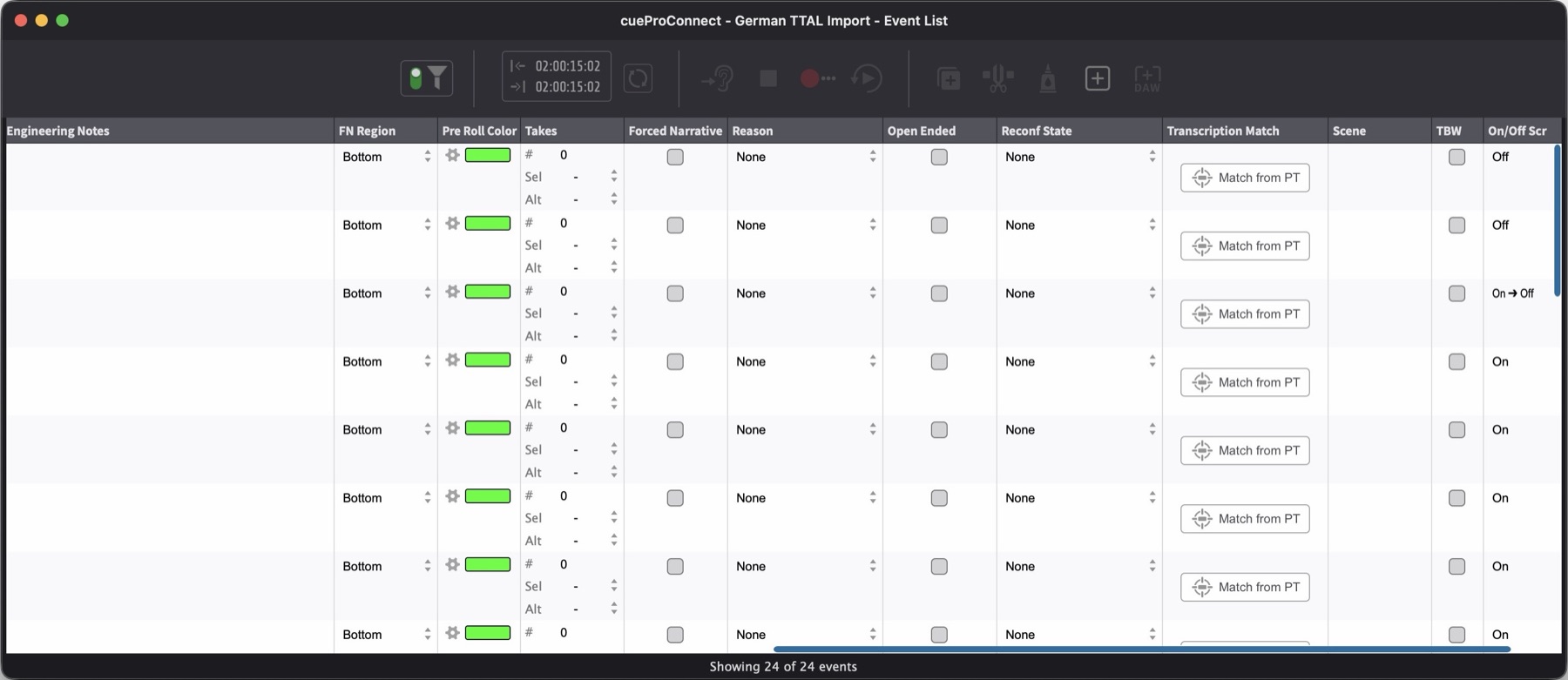This screenshot has height=680, width=1568.
Task: Click the replay last take icon
Action: (x=867, y=78)
